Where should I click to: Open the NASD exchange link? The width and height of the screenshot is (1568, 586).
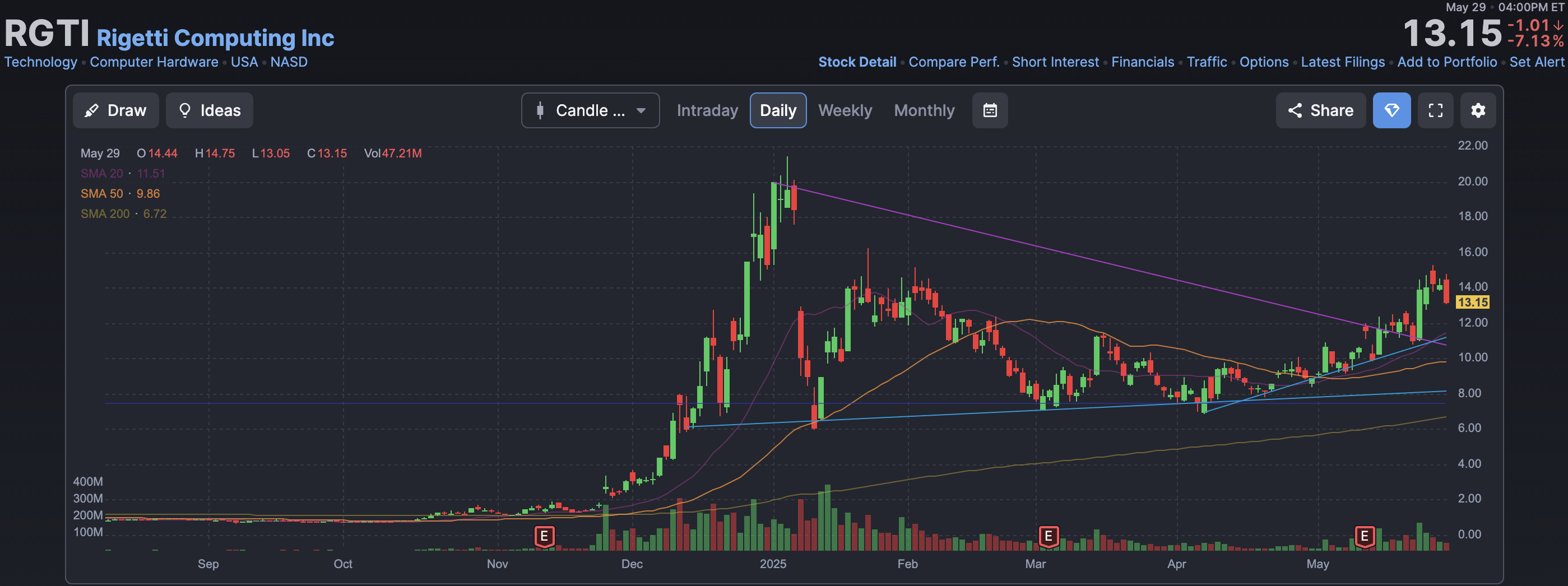pyautogui.click(x=289, y=62)
